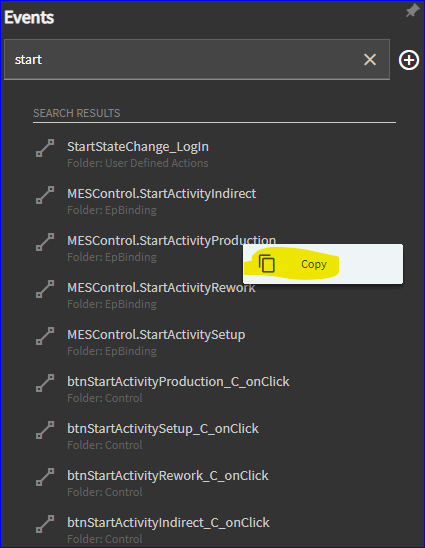This screenshot has width=425, height=548.
Task: Click the SEARCH RESULTS heading
Action: click(x=77, y=113)
